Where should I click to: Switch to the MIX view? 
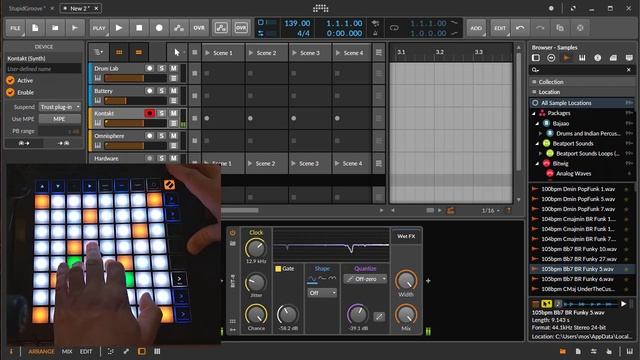67,351
